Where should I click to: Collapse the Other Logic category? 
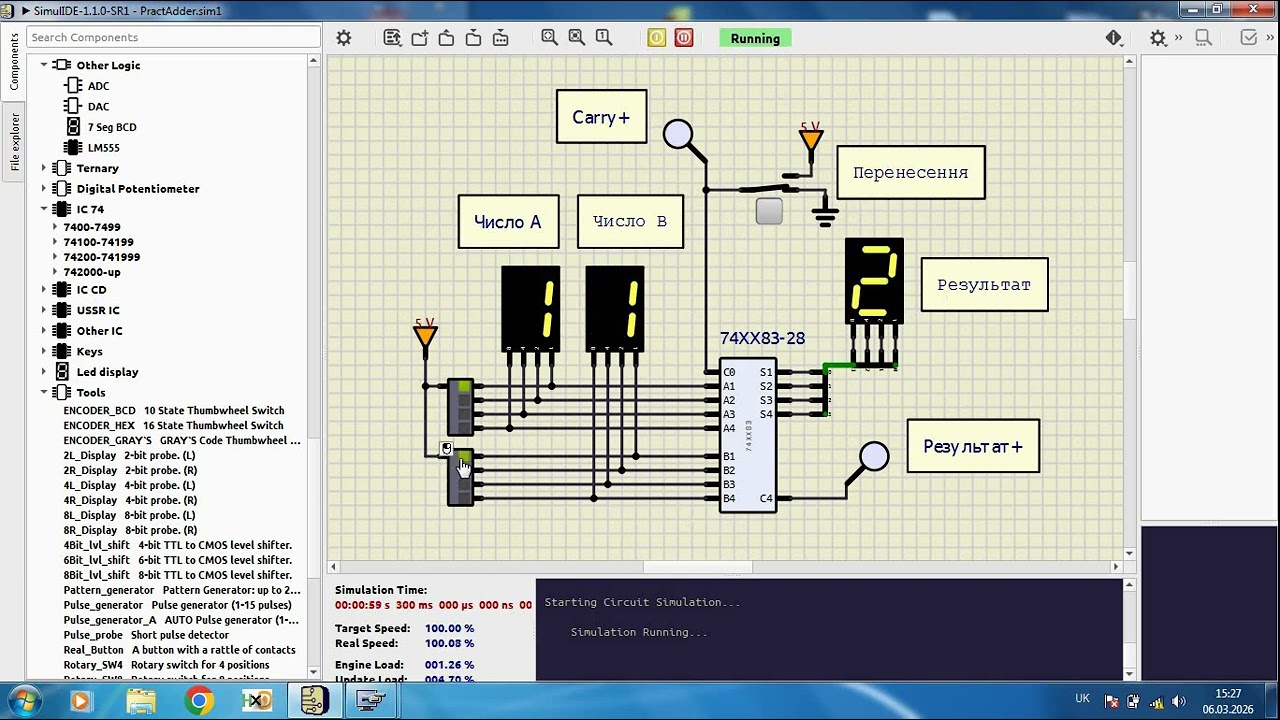(44, 65)
